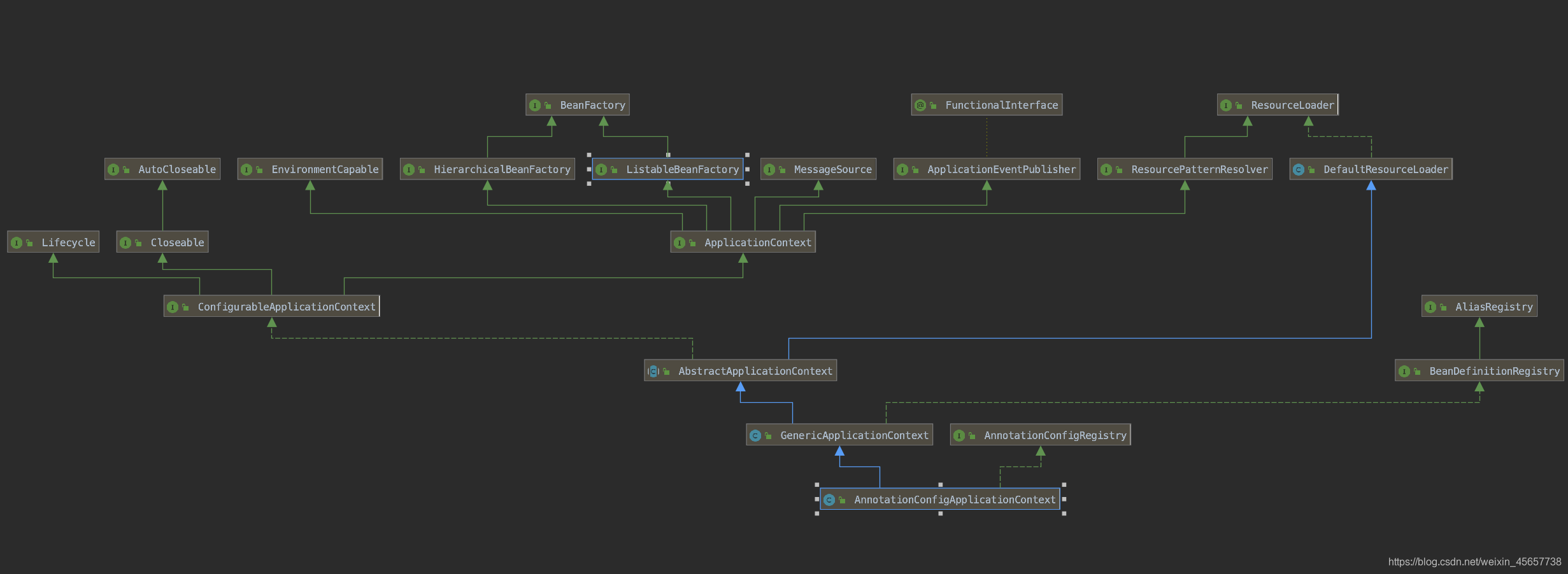Click the class icon on AnnotationConfigApplicationContext
1568x574 pixels.
click(829, 500)
